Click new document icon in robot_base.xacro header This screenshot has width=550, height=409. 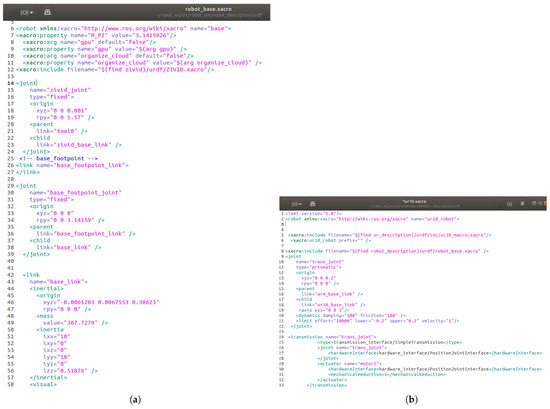click(x=47, y=12)
